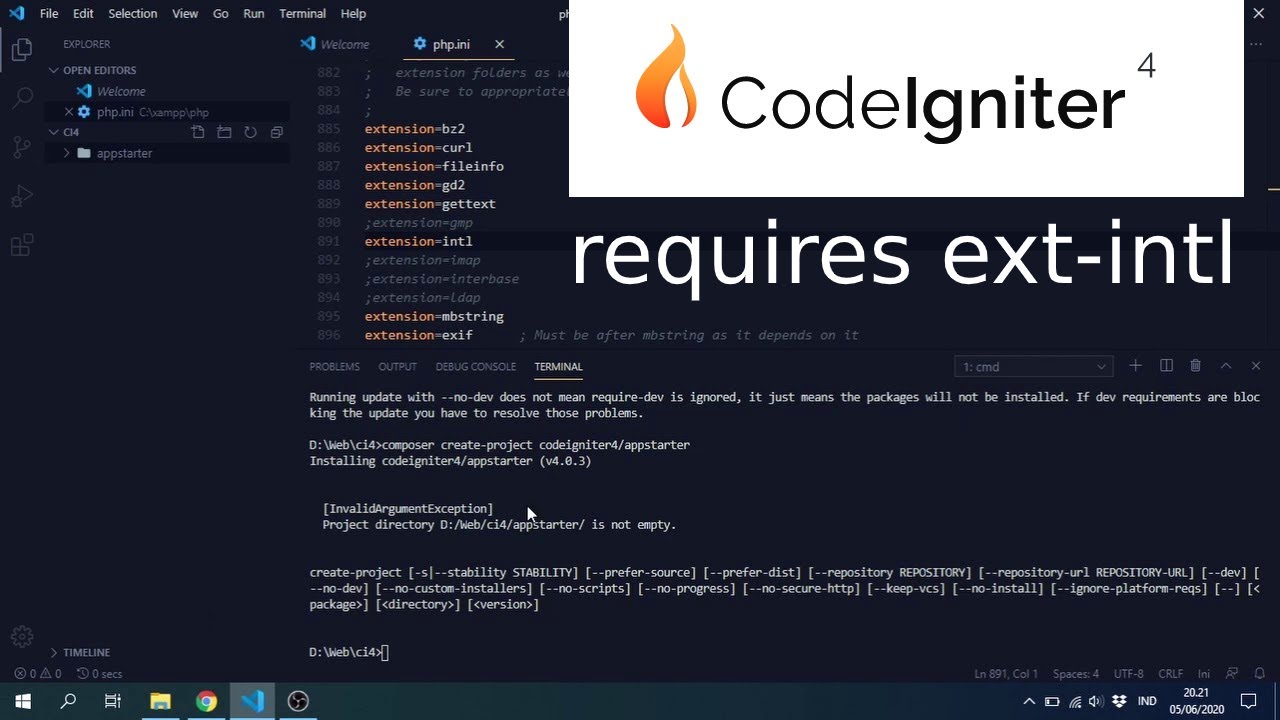Click line extension=intl in editor
The width and height of the screenshot is (1280, 720).
(418, 241)
